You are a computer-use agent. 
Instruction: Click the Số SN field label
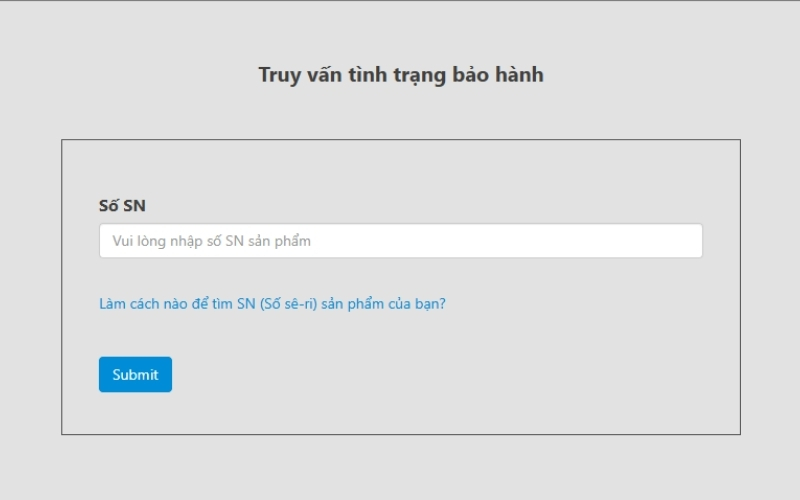click(122, 205)
